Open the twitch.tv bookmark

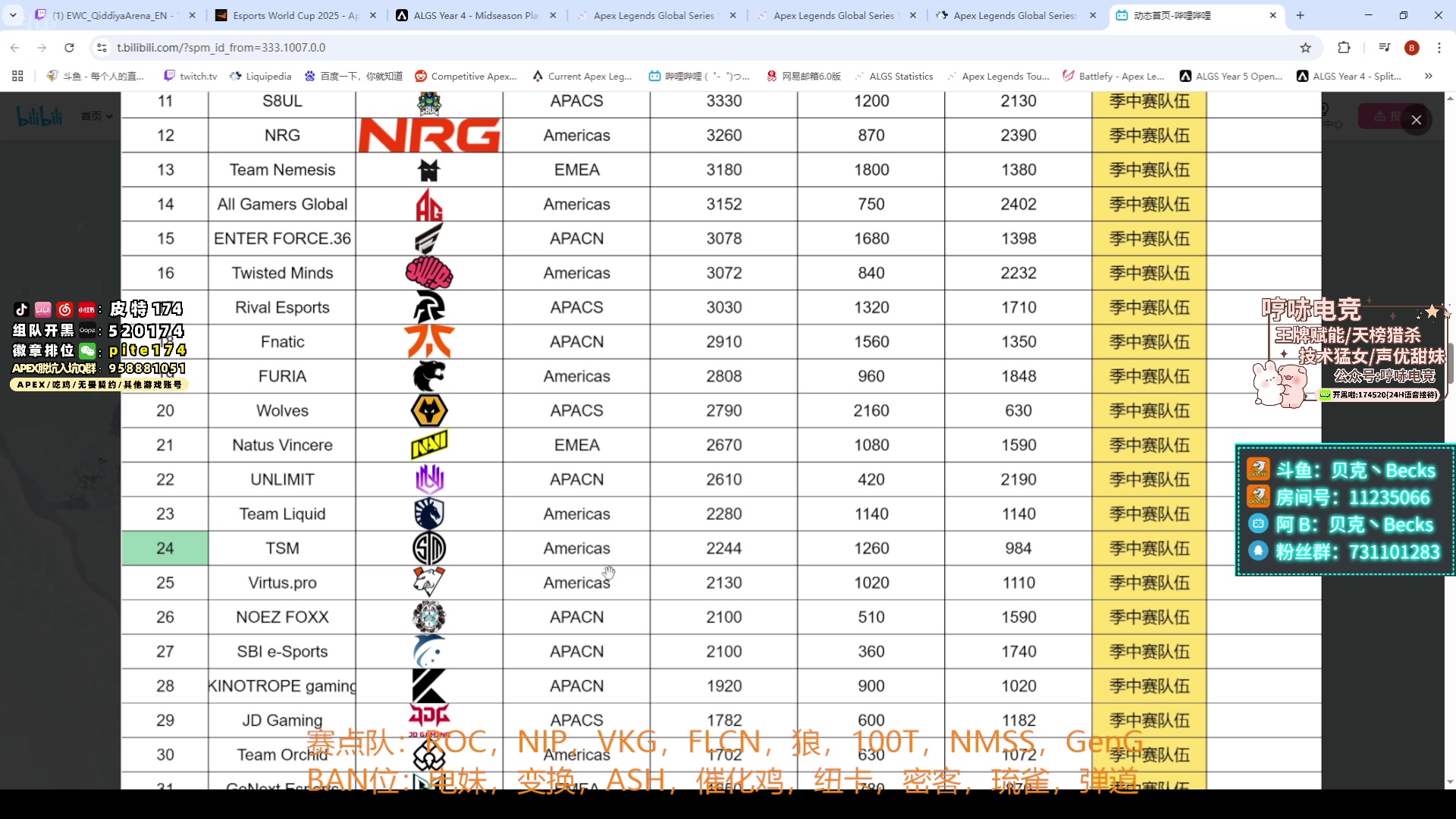190,76
